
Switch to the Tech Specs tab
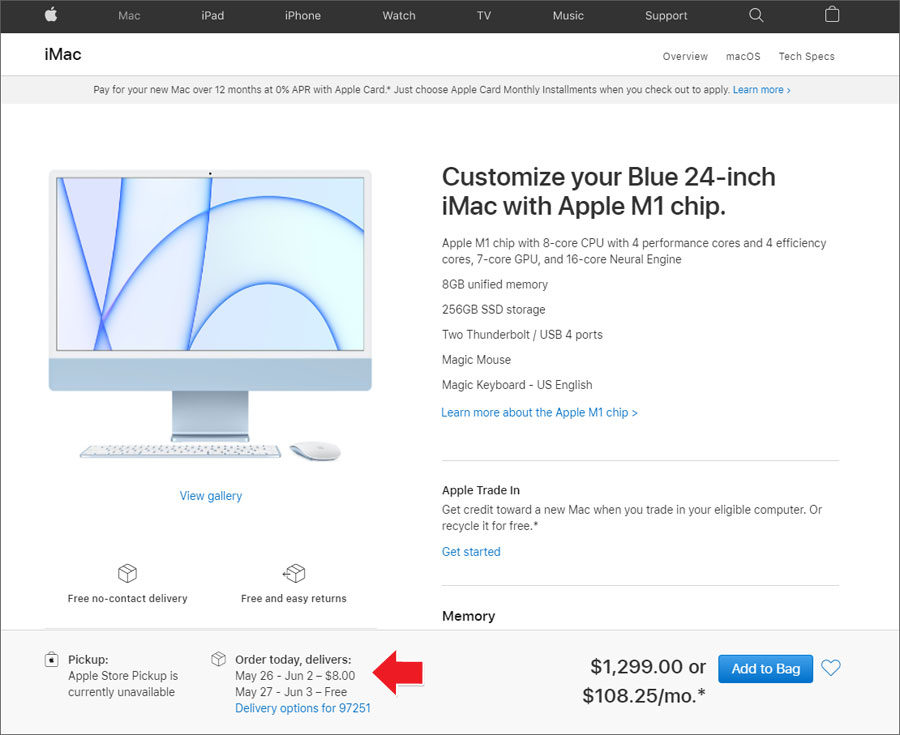point(806,56)
